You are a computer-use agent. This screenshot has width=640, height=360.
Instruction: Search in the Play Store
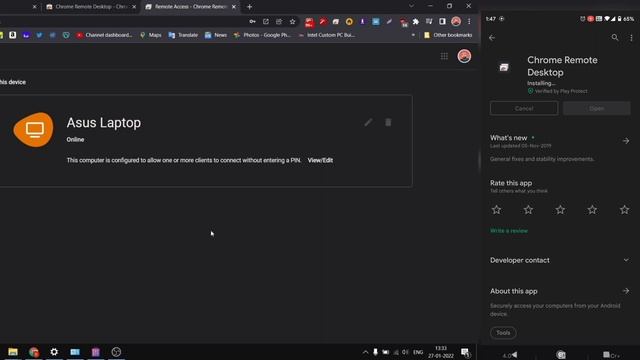point(615,38)
